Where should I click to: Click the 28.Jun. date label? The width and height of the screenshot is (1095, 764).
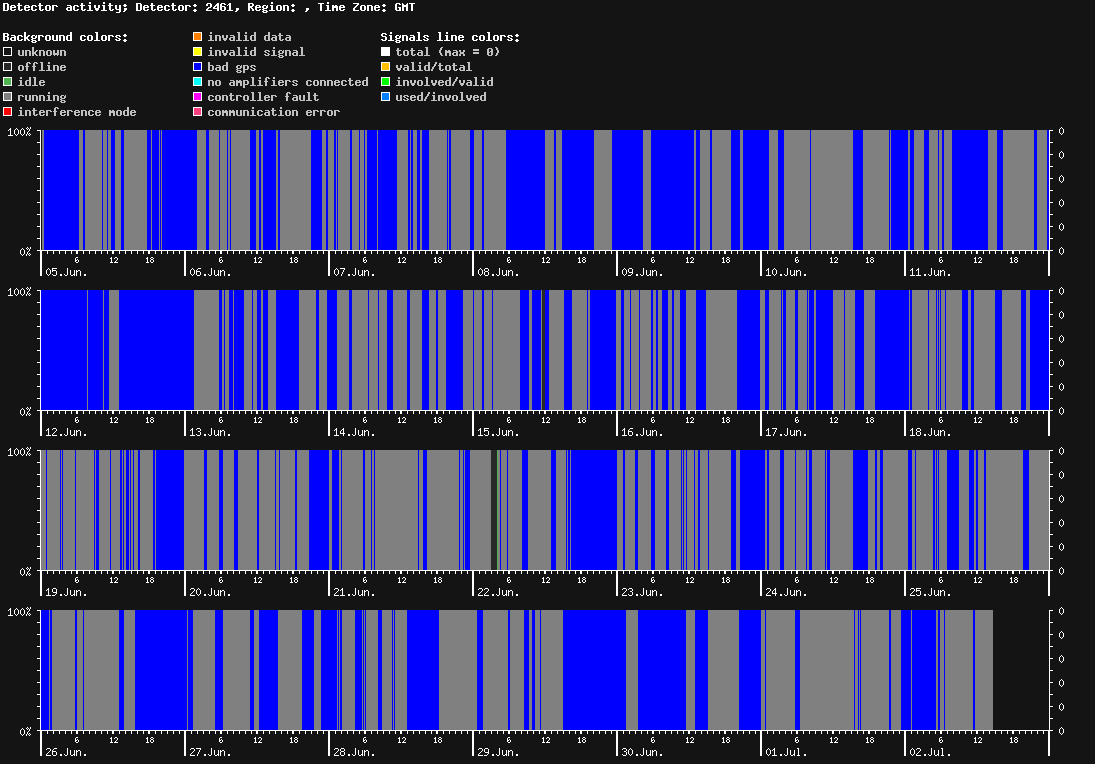(x=354, y=752)
